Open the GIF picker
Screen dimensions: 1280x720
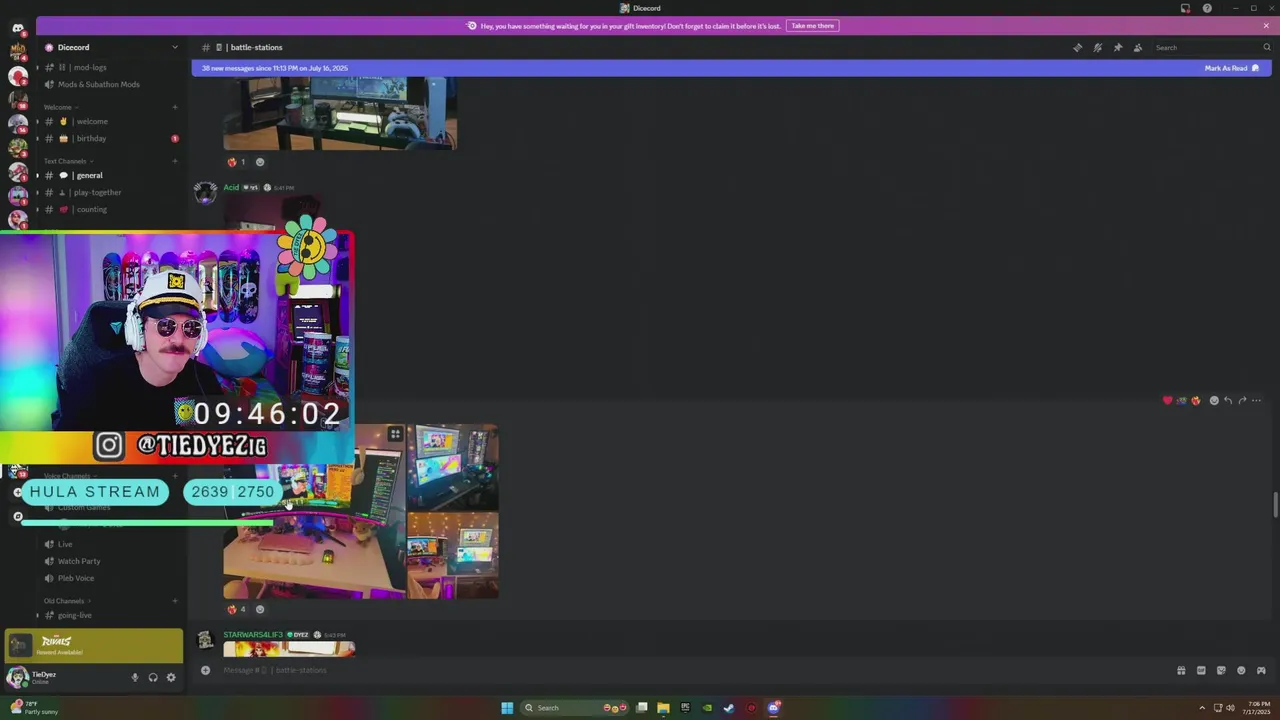click(x=1201, y=670)
